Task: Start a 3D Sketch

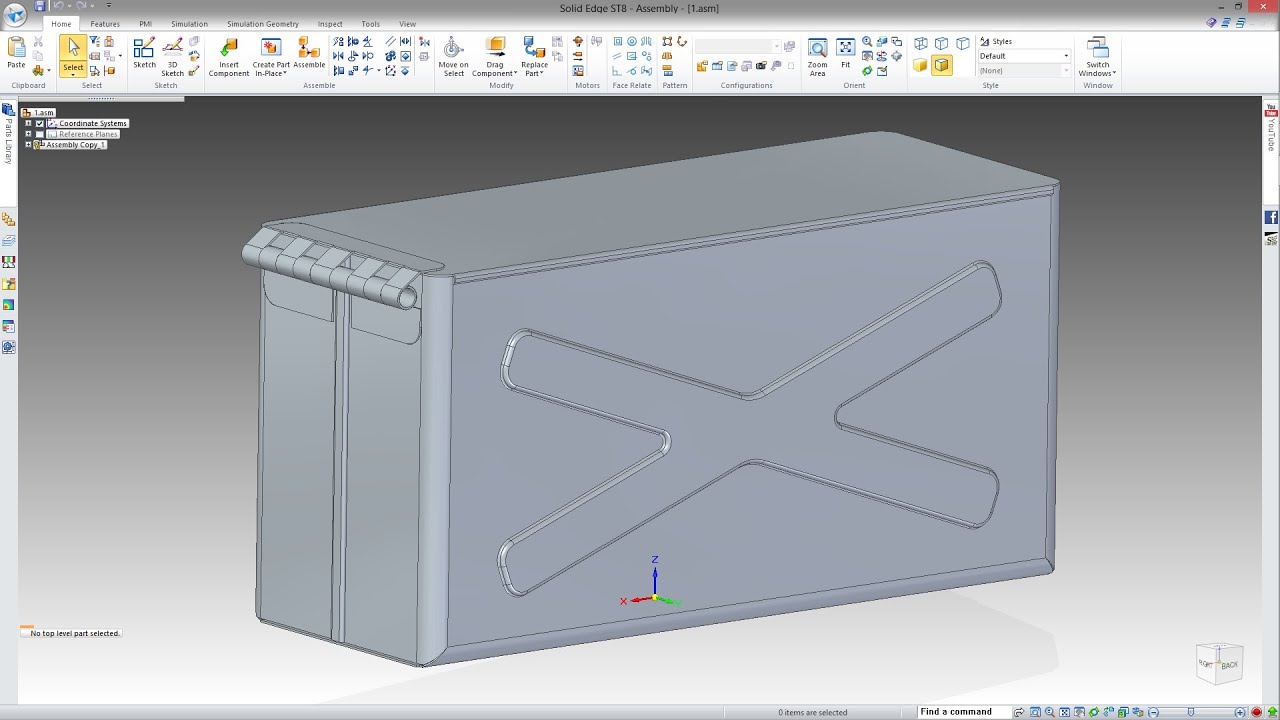Action: coord(173,58)
